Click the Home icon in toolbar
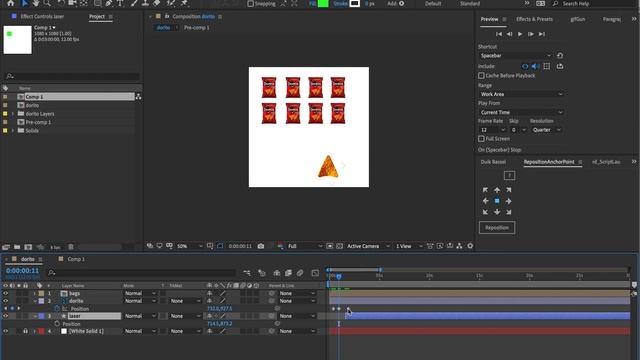Viewport: 640px width, 360px height. tap(11, 3)
